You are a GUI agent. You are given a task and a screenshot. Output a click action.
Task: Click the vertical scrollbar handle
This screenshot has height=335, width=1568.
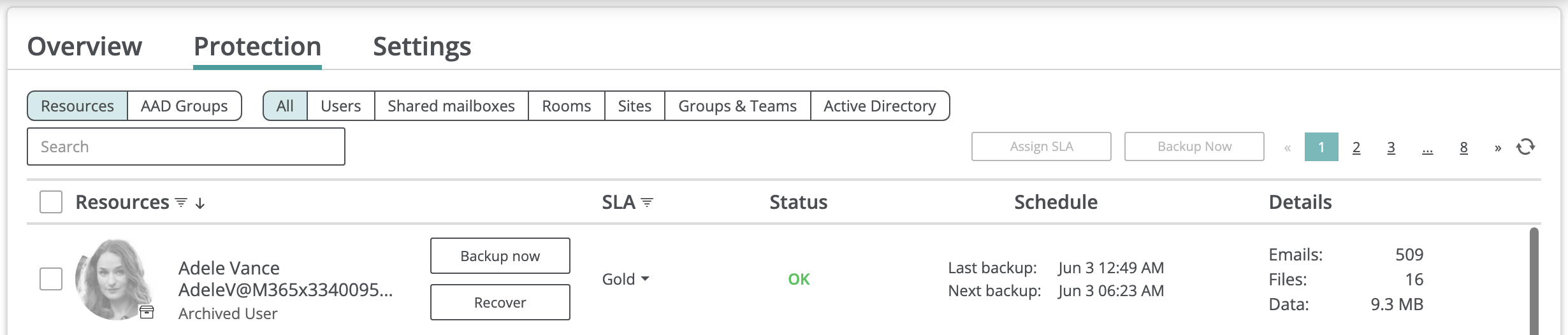point(1534,281)
